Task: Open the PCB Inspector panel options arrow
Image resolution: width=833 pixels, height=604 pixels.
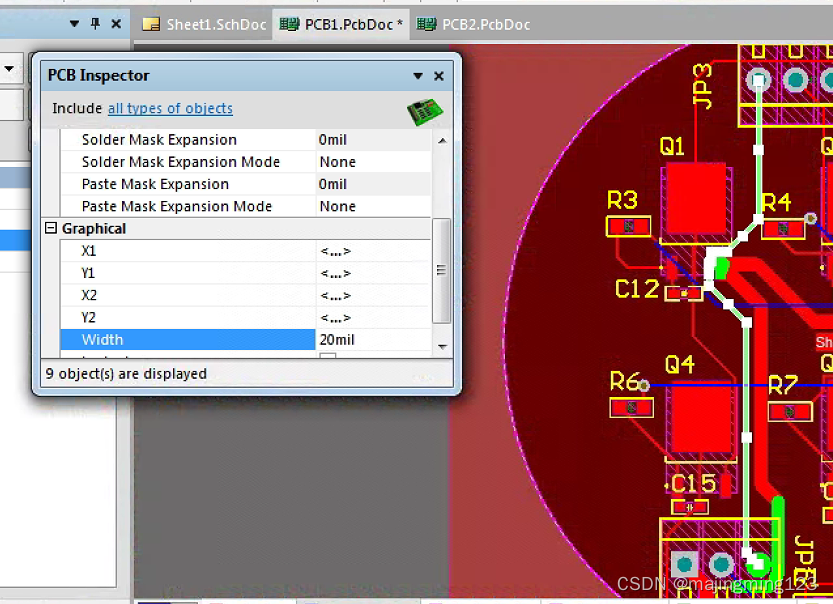Action: click(x=418, y=75)
